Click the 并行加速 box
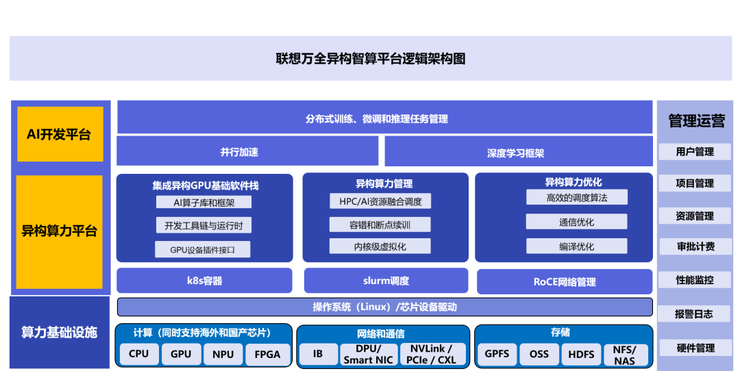 (247, 151)
